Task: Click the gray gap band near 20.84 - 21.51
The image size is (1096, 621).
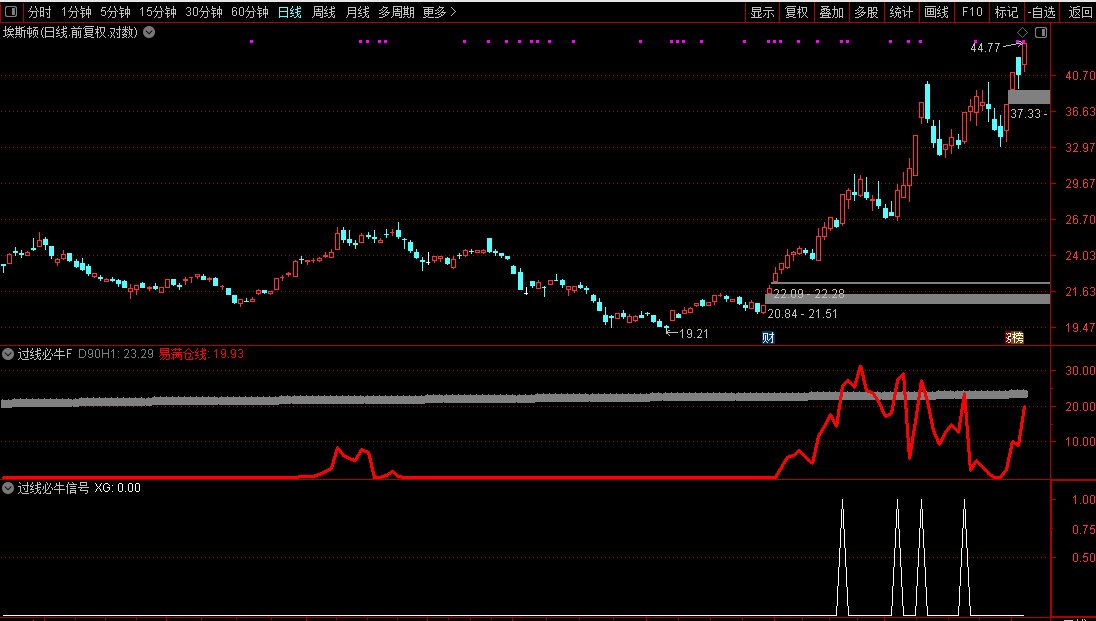Action: point(907,299)
